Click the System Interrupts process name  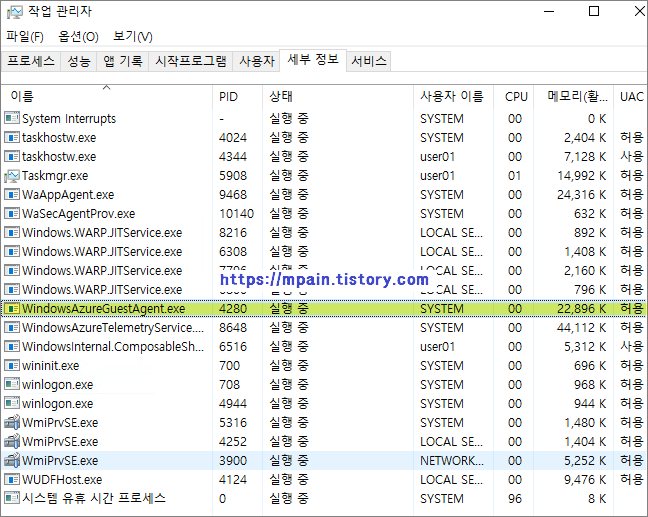(x=69, y=119)
